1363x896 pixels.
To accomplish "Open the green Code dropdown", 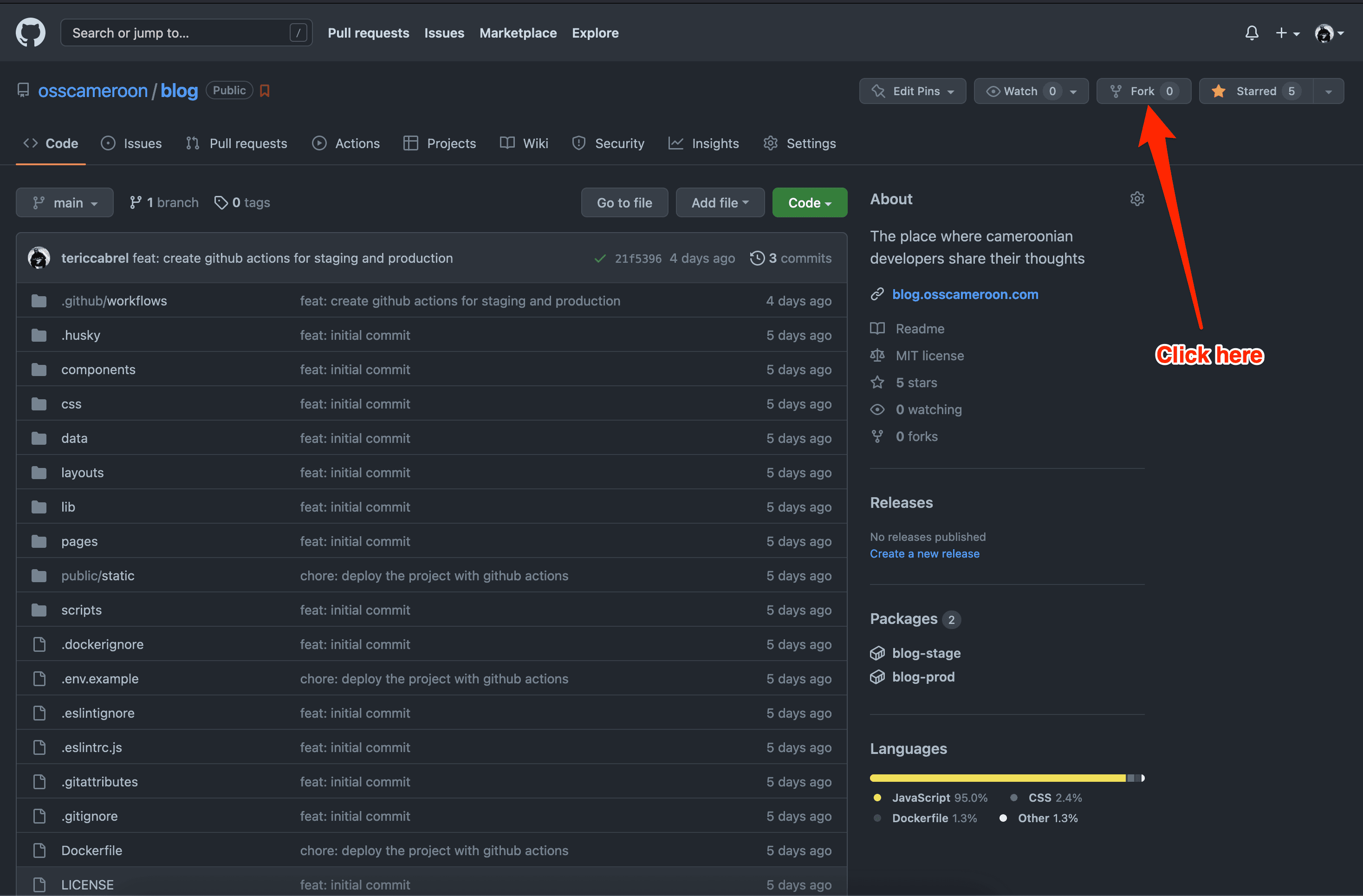I will (x=809, y=203).
